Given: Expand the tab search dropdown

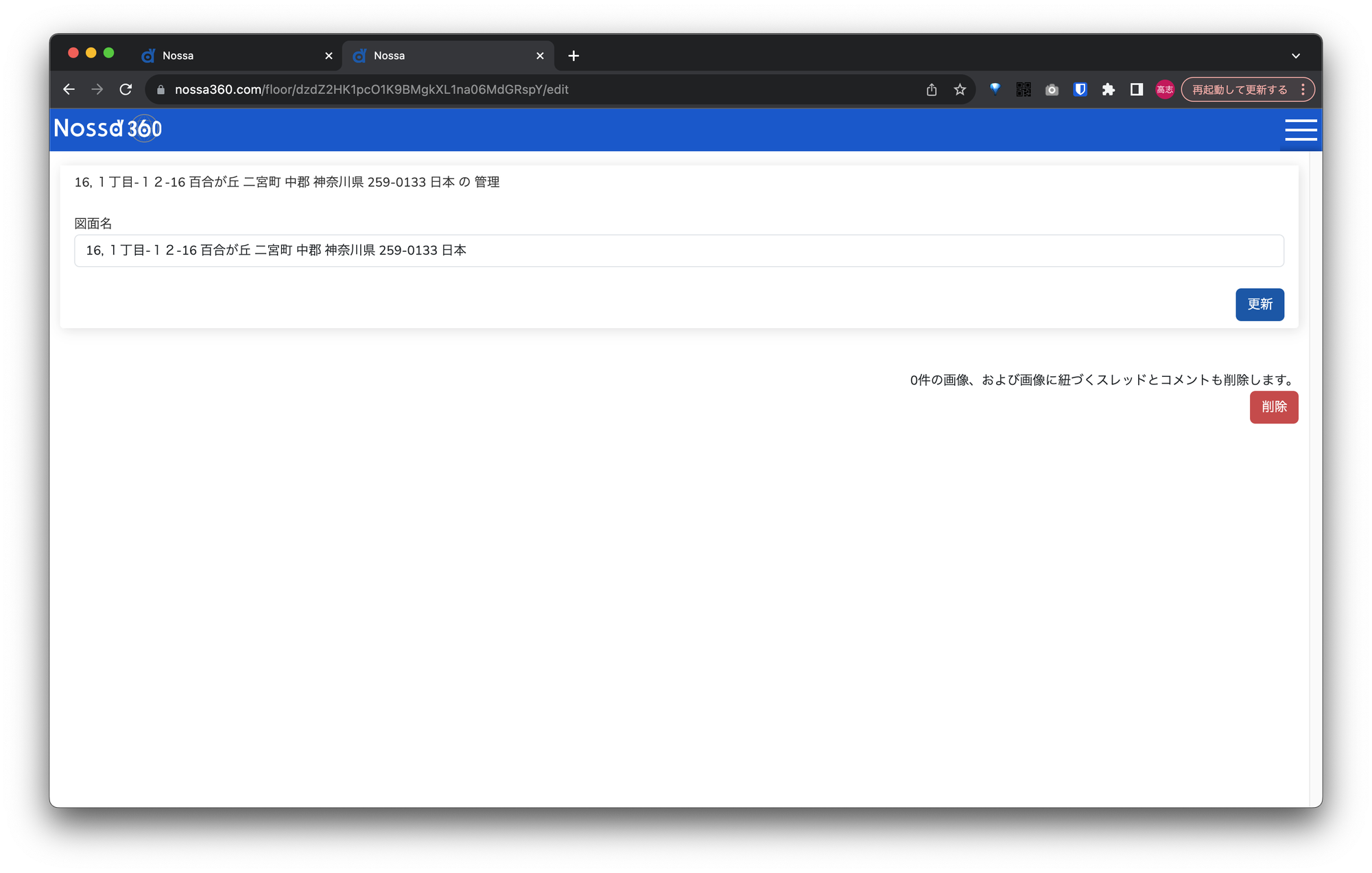Looking at the screenshot, I should click(x=1296, y=56).
